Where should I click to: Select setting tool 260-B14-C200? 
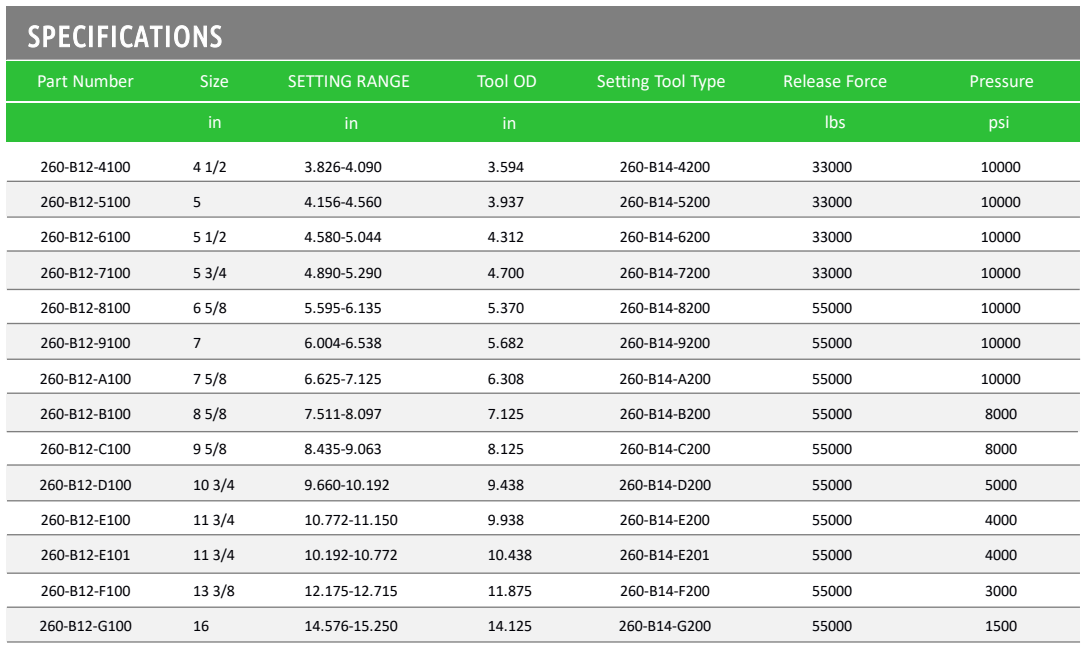665,449
